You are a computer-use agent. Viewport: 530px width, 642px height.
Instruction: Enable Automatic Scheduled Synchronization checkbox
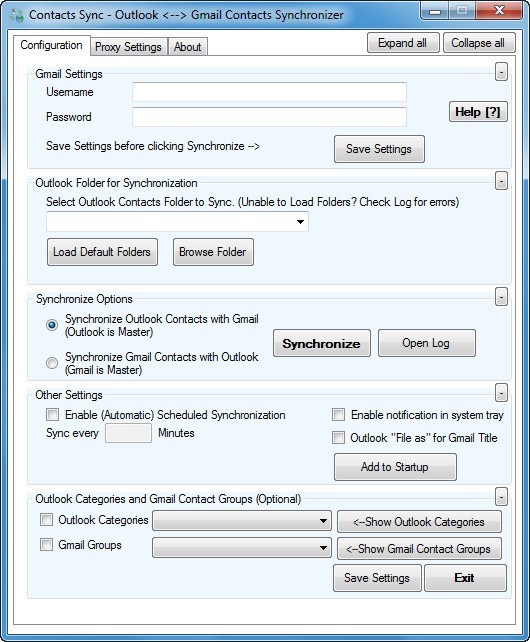click(52, 415)
